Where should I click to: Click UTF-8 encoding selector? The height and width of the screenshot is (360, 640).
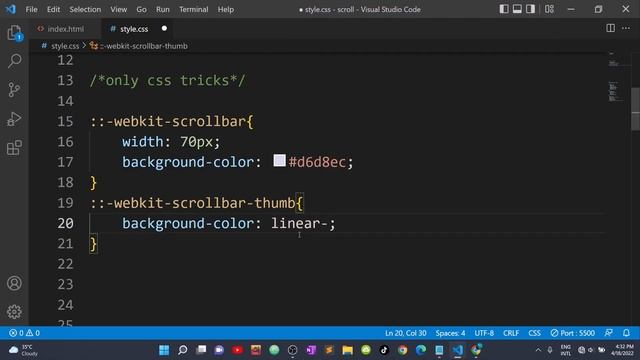click(x=484, y=333)
